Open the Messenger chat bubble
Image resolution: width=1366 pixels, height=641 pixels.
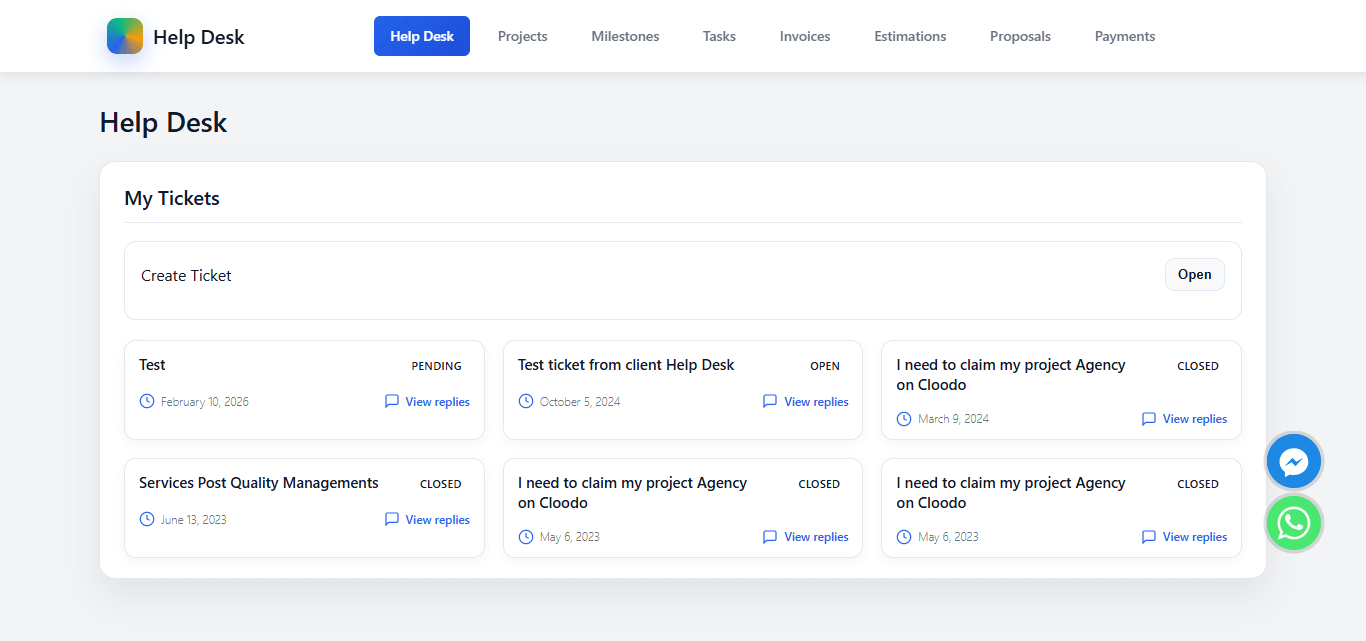[1294, 462]
